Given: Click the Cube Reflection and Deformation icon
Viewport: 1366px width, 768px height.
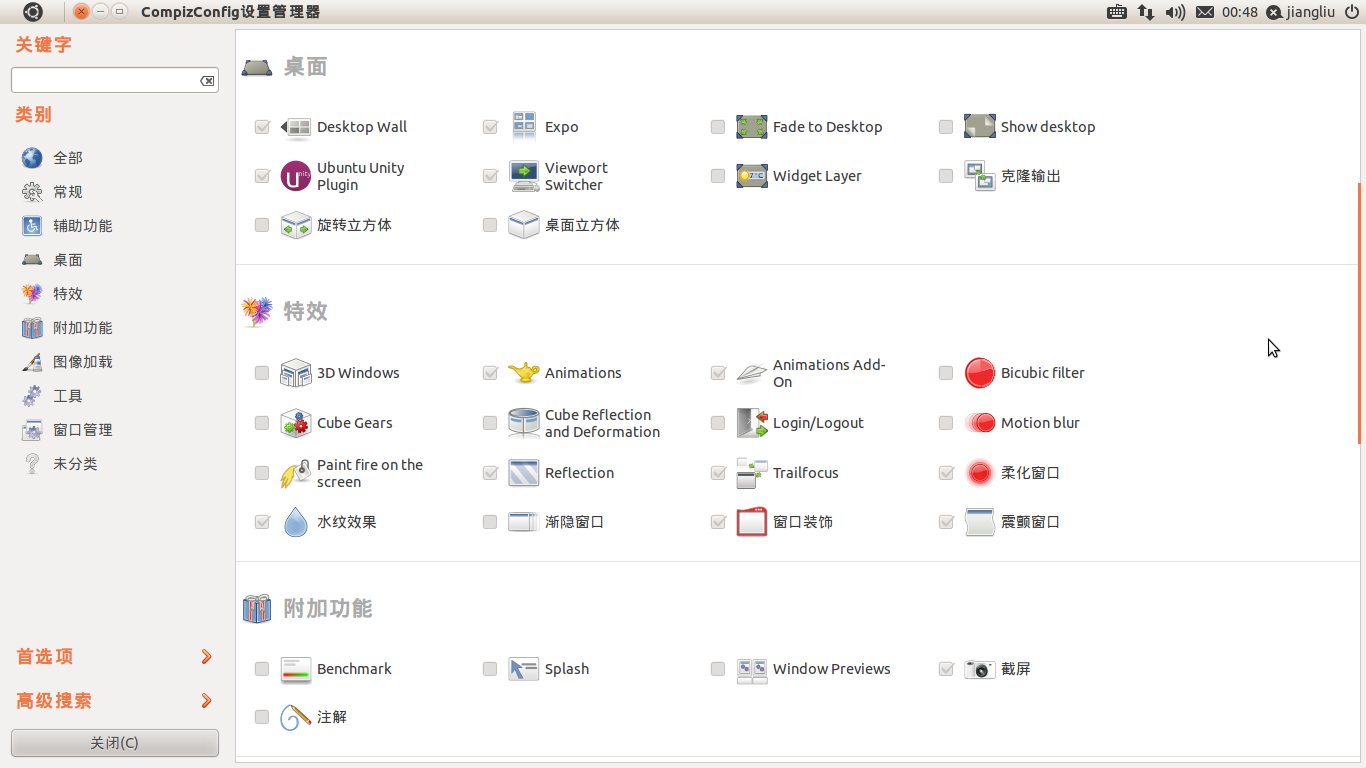Looking at the screenshot, I should tap(524, 423).
